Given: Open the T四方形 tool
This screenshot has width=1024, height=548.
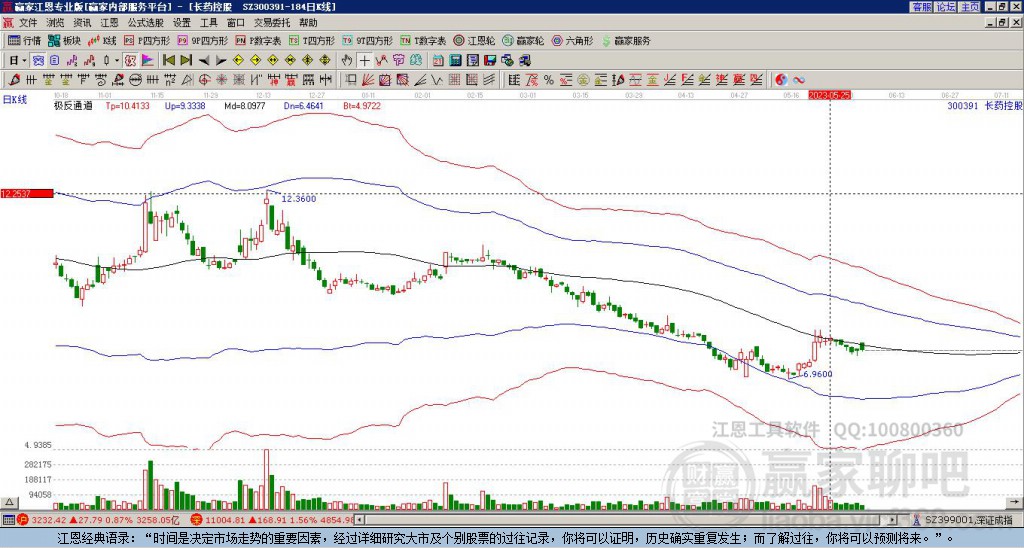Looking at the screenshot, I should coord(312,40).
